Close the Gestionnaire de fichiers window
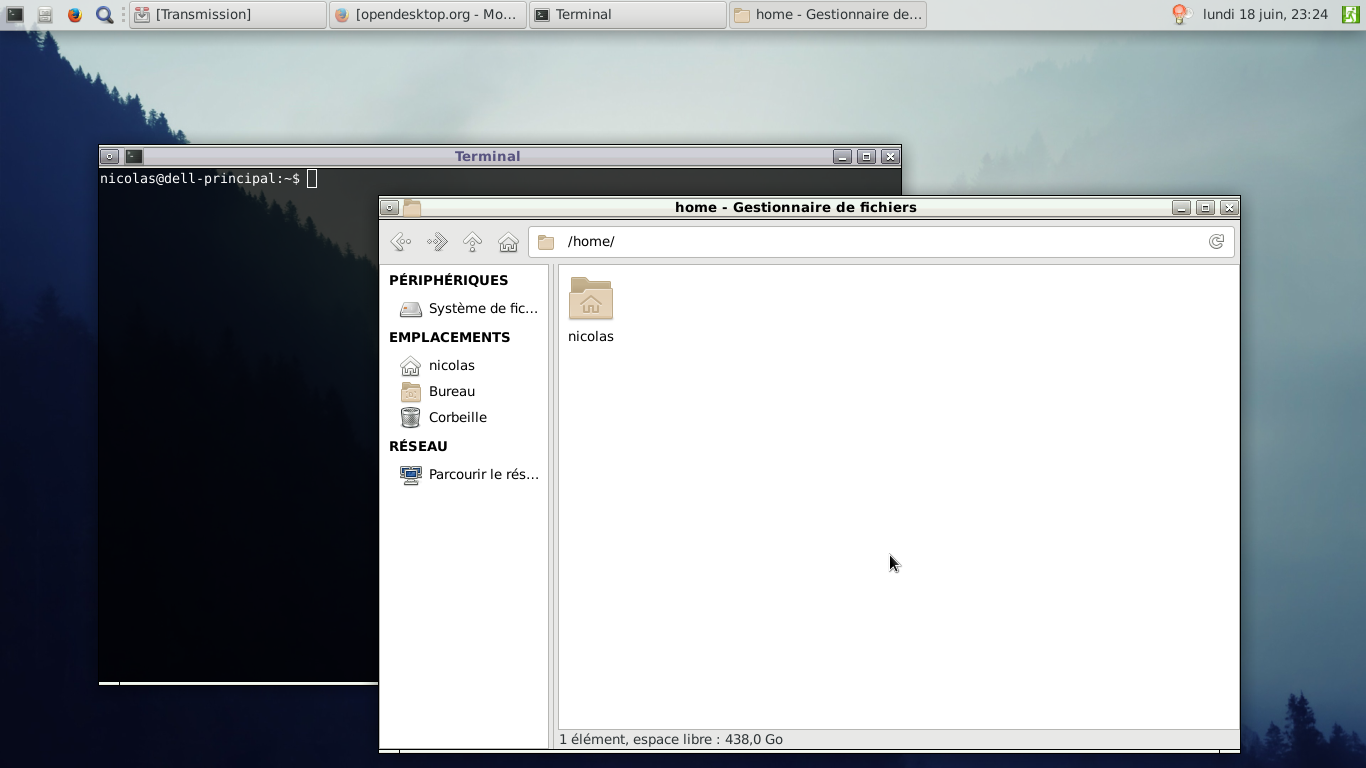 [x=1229, y=207]
